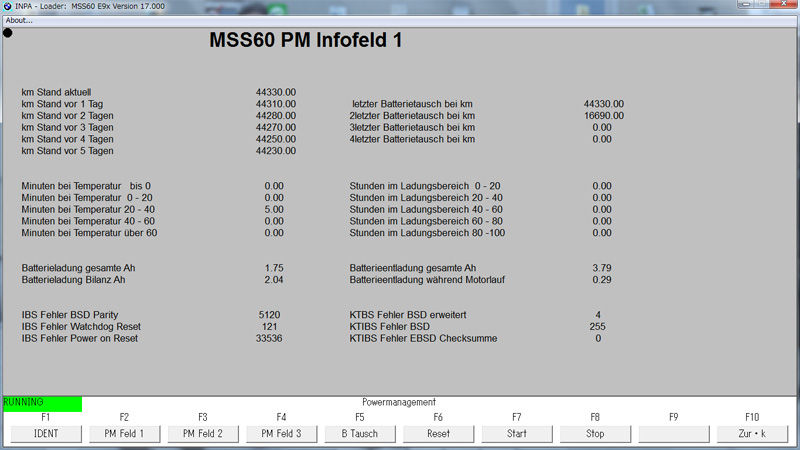Select the 'km Stand aktuell' label
The image size is (800, 450).
click(56, 92)
